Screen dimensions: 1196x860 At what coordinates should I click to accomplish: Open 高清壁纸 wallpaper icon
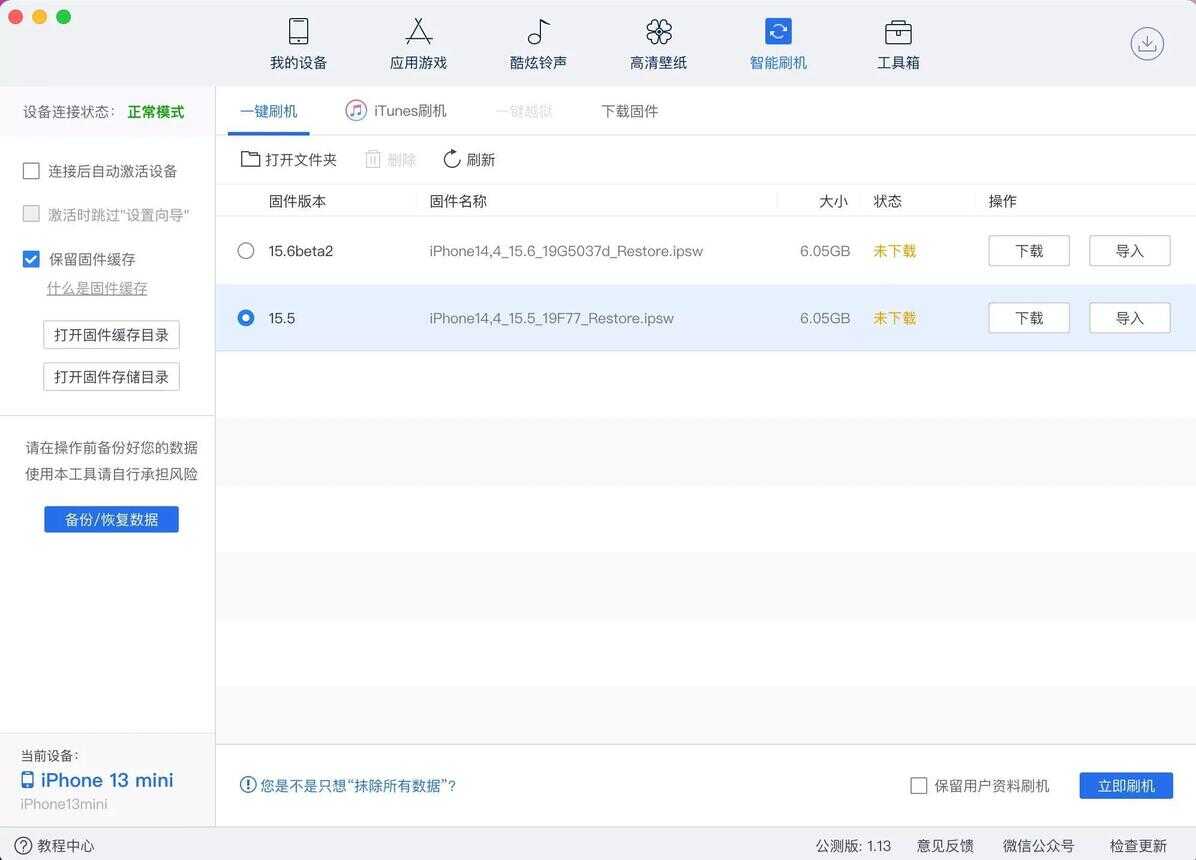coord(658,32)
